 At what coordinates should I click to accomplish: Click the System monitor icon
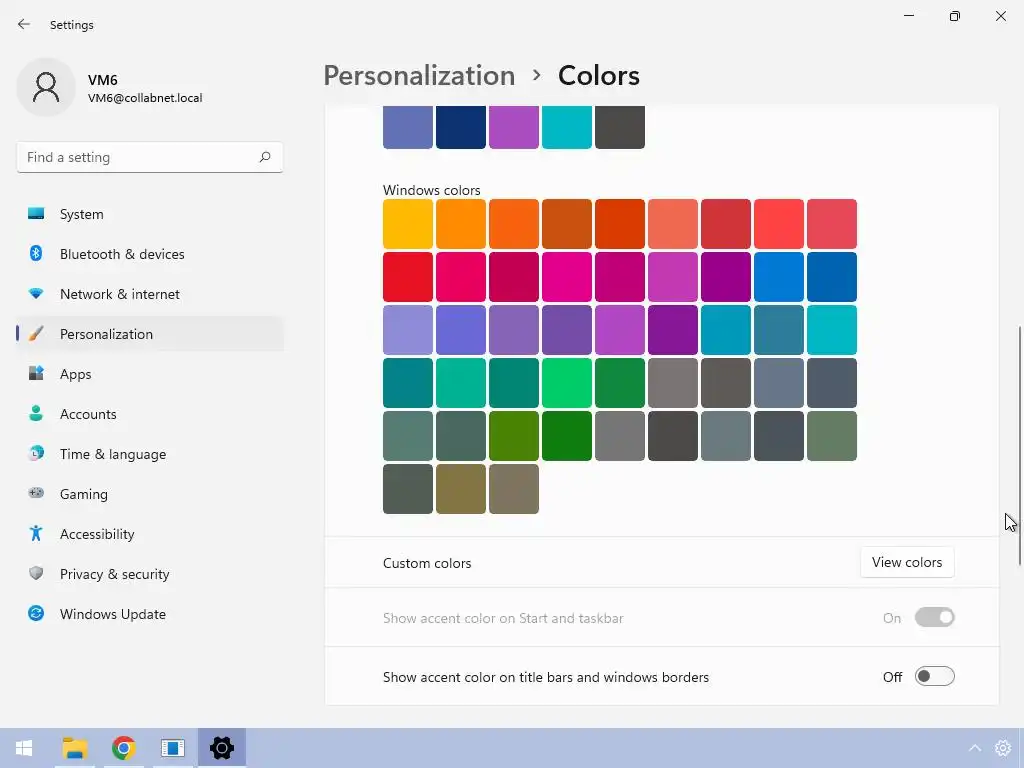click(36, 214)
